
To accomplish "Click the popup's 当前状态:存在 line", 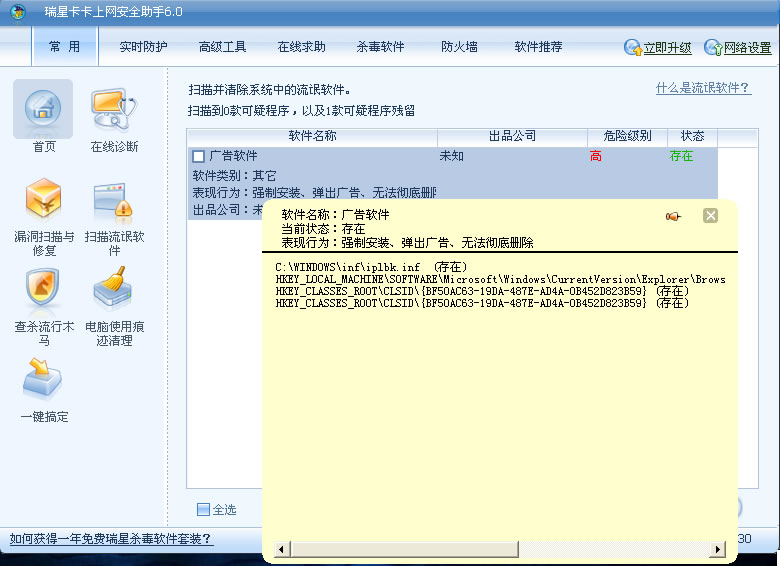I will pos(323,229).
